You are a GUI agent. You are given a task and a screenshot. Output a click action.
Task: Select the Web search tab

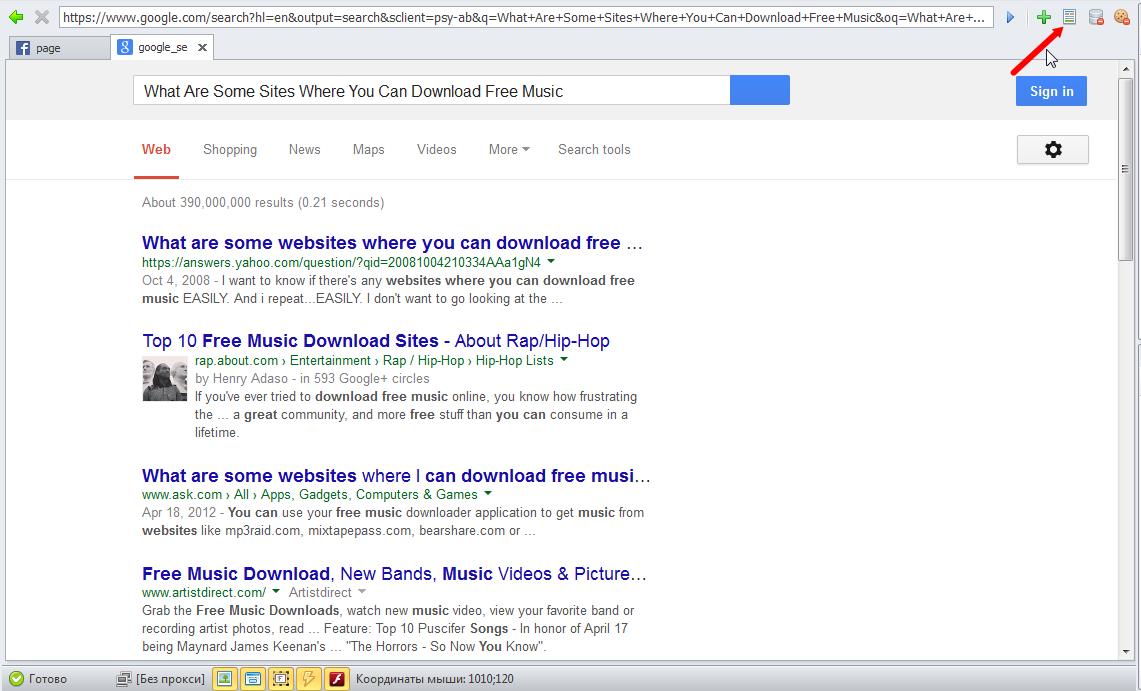coord(156,149)
